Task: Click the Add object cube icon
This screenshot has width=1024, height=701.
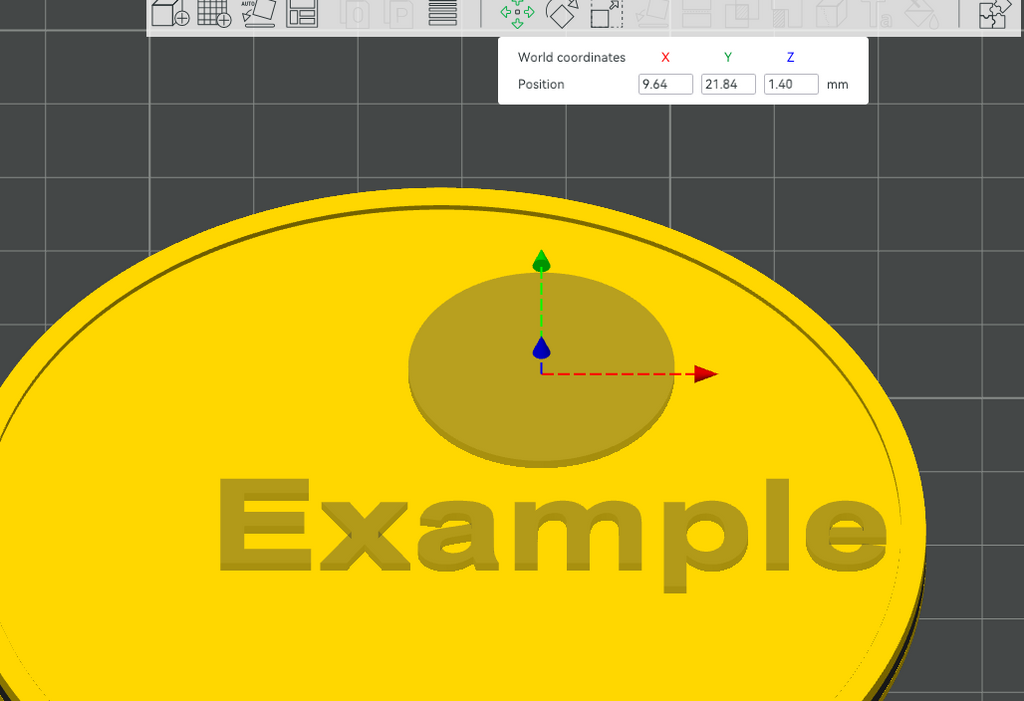Action: [x=170, y=13]
